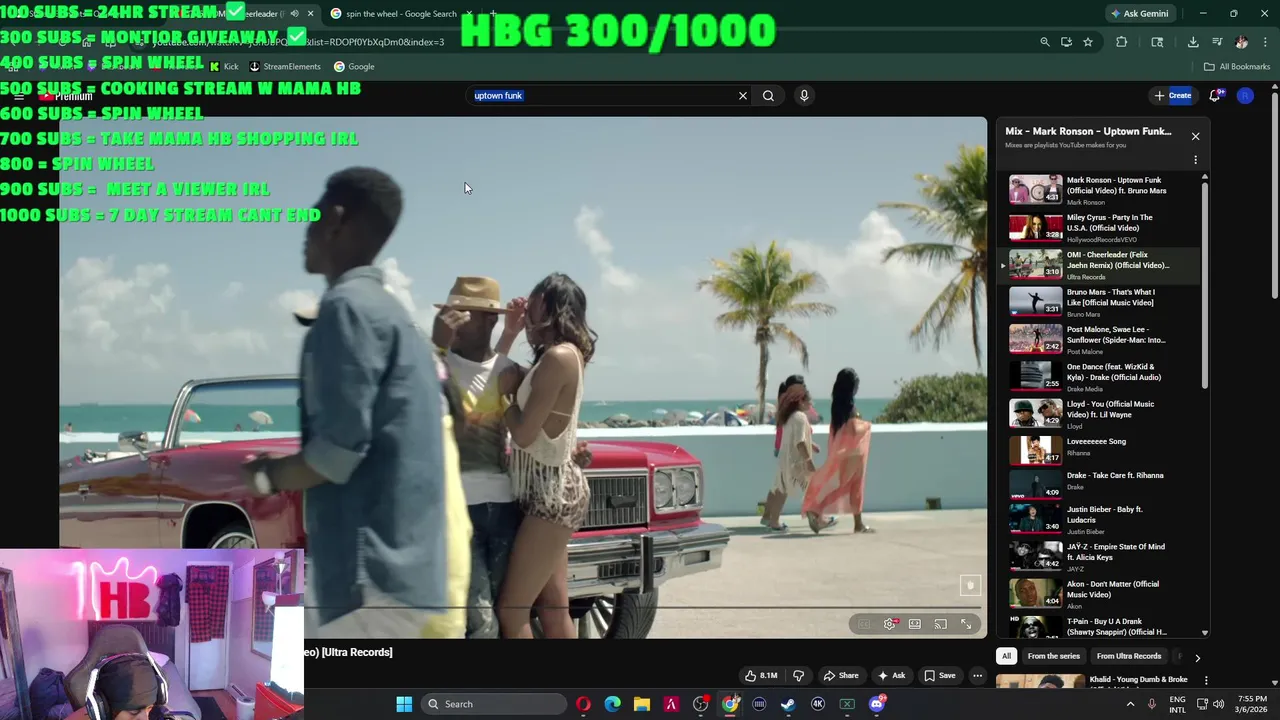1280x720 pixels.
Task: Dislike the video with thumbs down
Action: point(798,675)
